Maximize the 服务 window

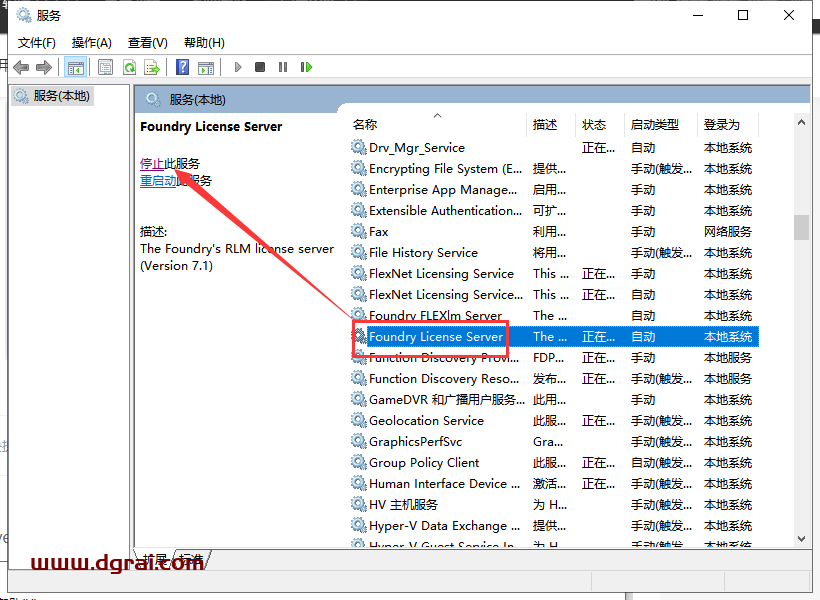tap(743, 15)
